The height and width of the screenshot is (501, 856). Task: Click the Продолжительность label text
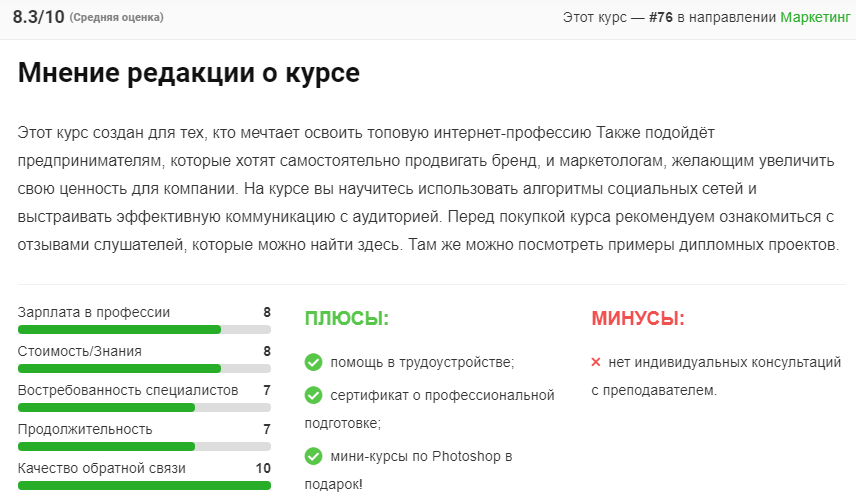[85, 429]
